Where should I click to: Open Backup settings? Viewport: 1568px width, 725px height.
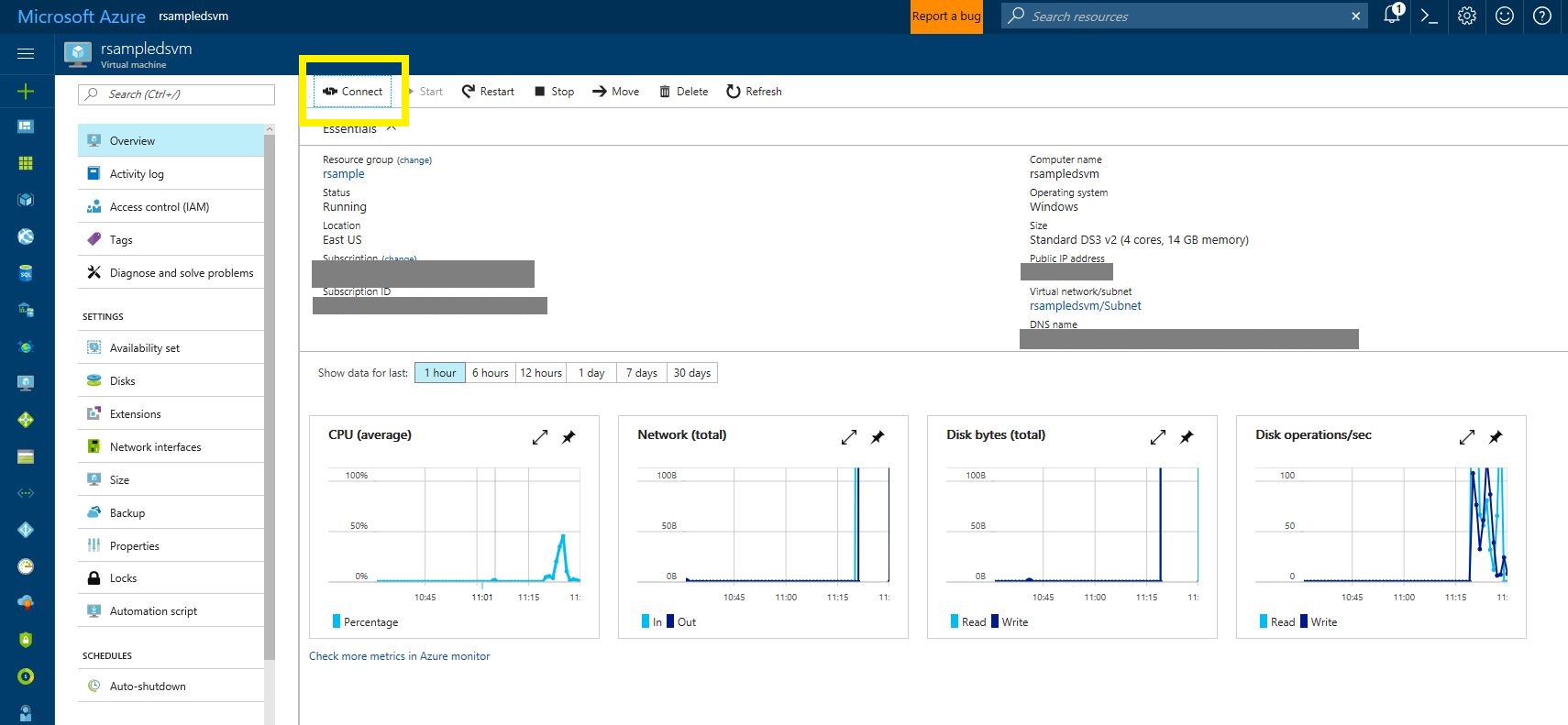pos(171,512)
